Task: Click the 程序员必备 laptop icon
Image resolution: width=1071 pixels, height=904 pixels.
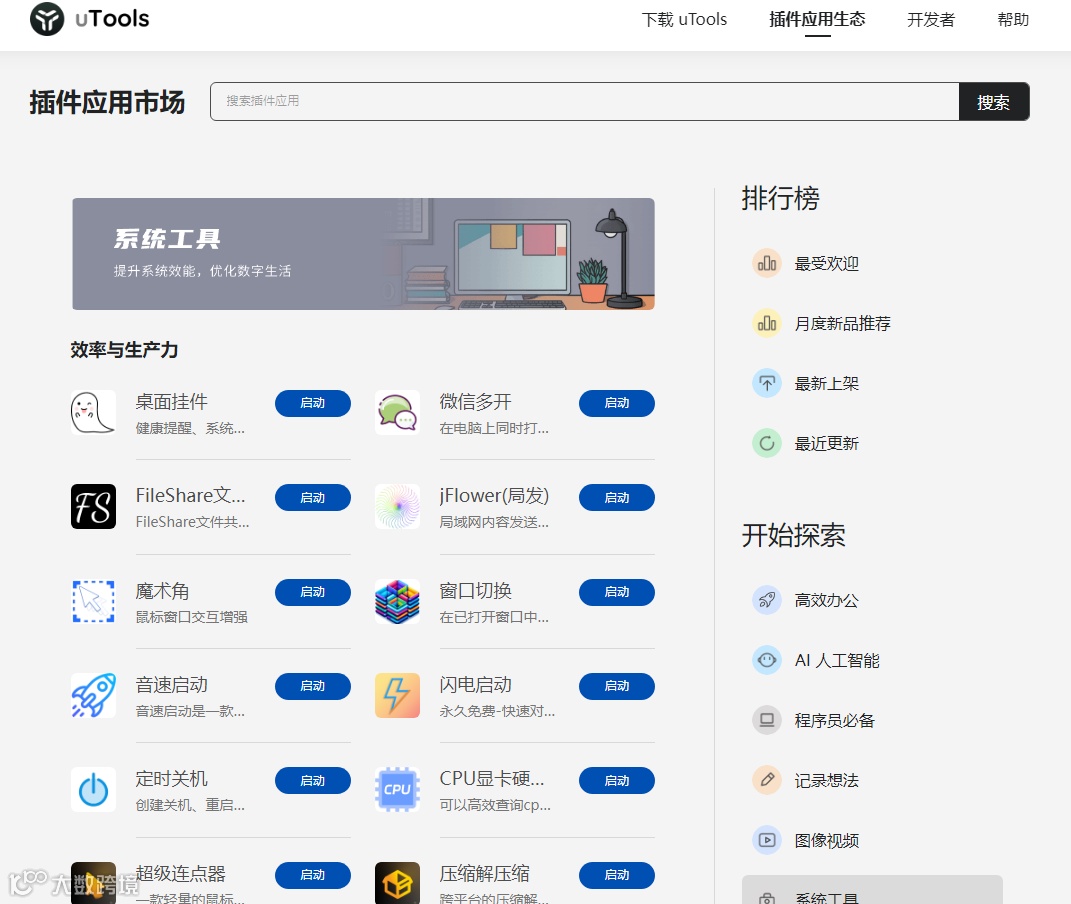Action: [767, 720]
